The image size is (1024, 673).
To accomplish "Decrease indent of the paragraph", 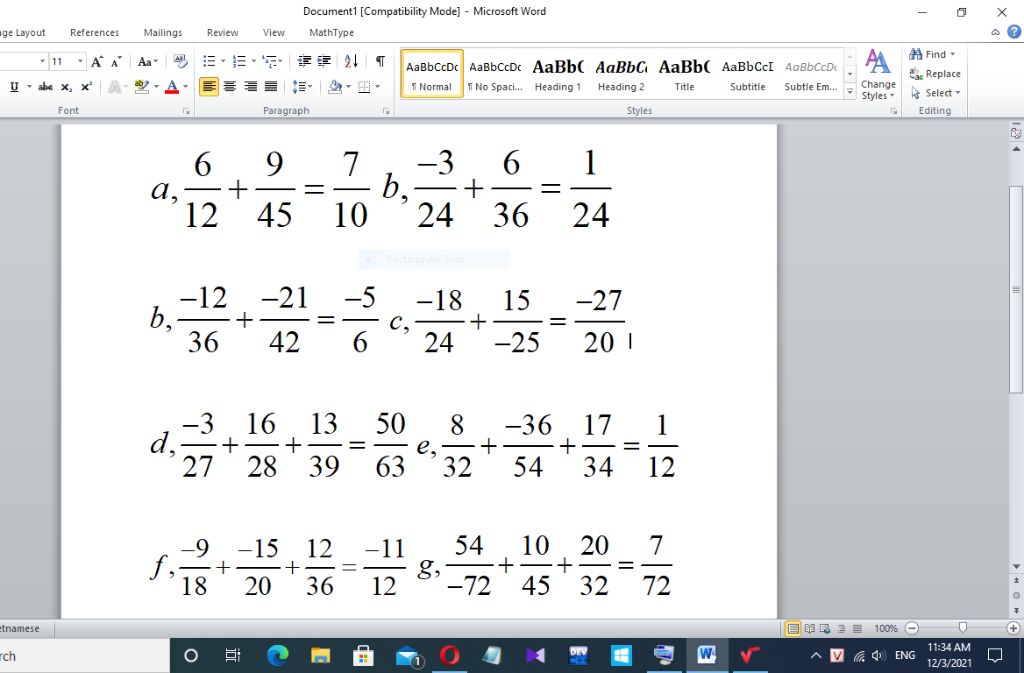I will click(x=304, y=61).
